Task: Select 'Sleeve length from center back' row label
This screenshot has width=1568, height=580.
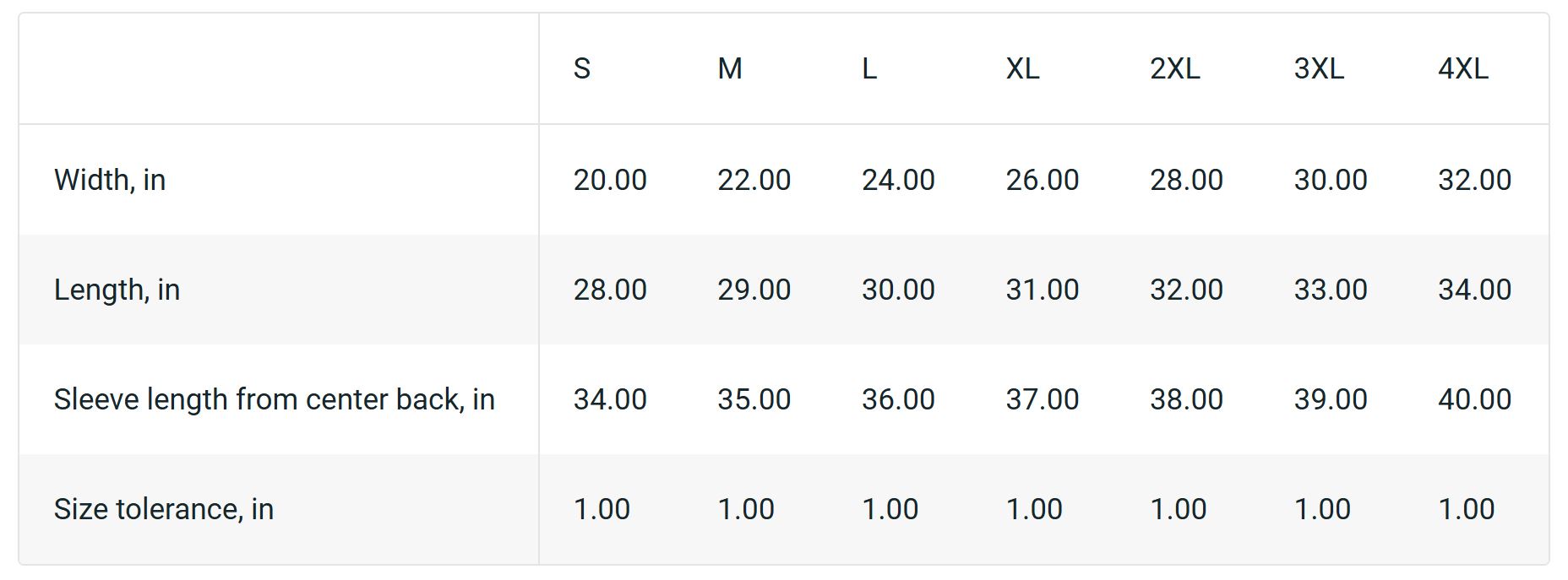Action: [274, 399]
